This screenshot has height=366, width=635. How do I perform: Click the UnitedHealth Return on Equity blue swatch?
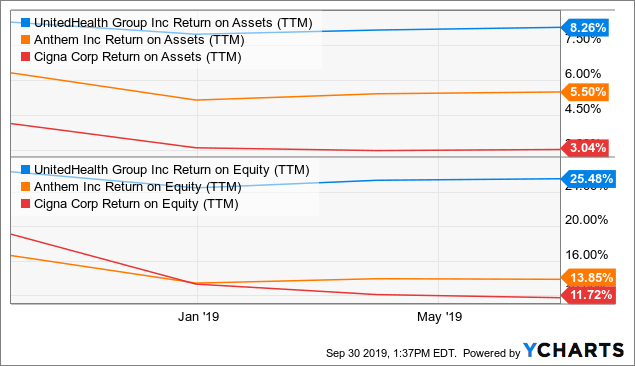pos(26,170)
